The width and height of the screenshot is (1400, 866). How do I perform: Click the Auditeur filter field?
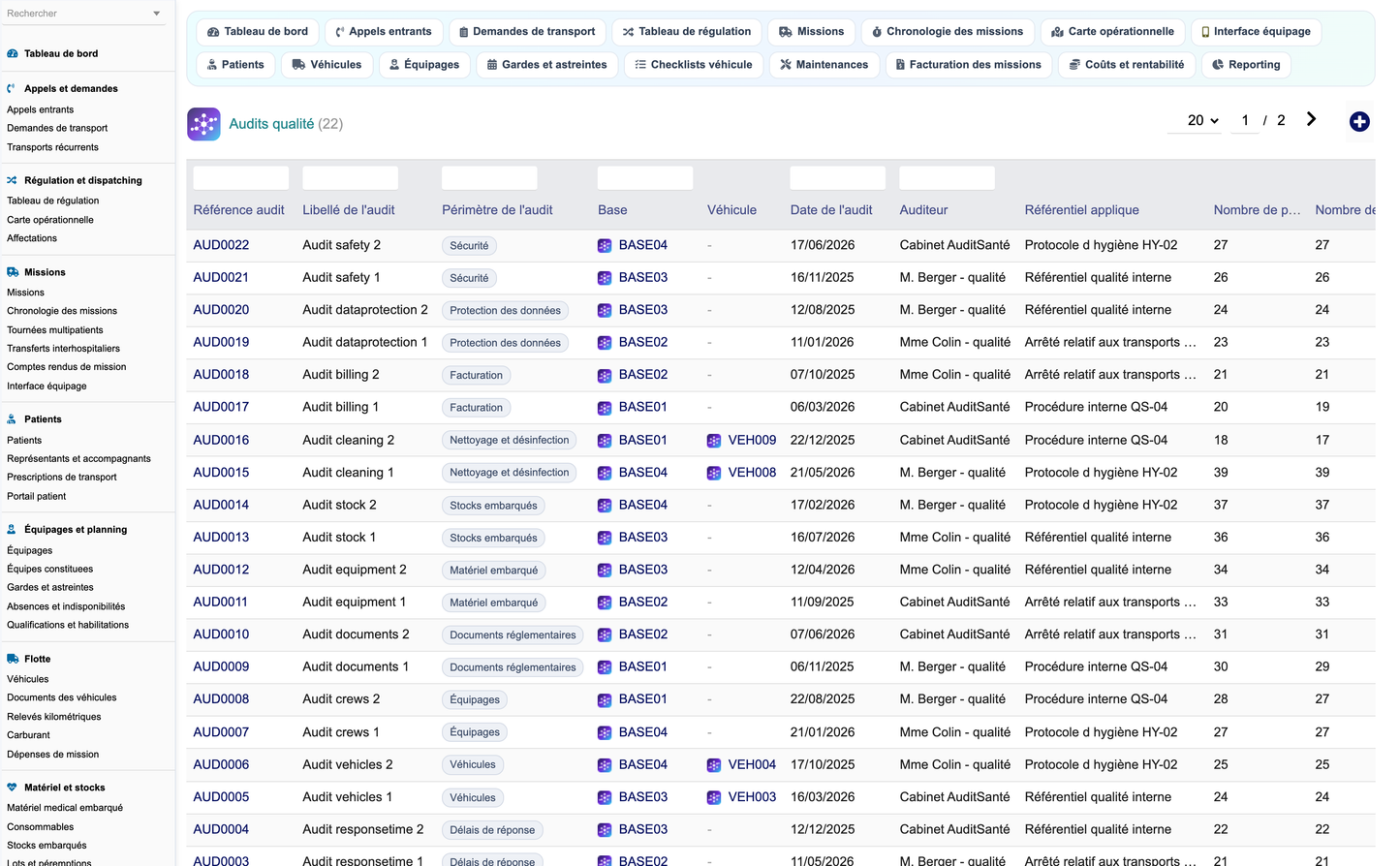[x=948, y=178]
